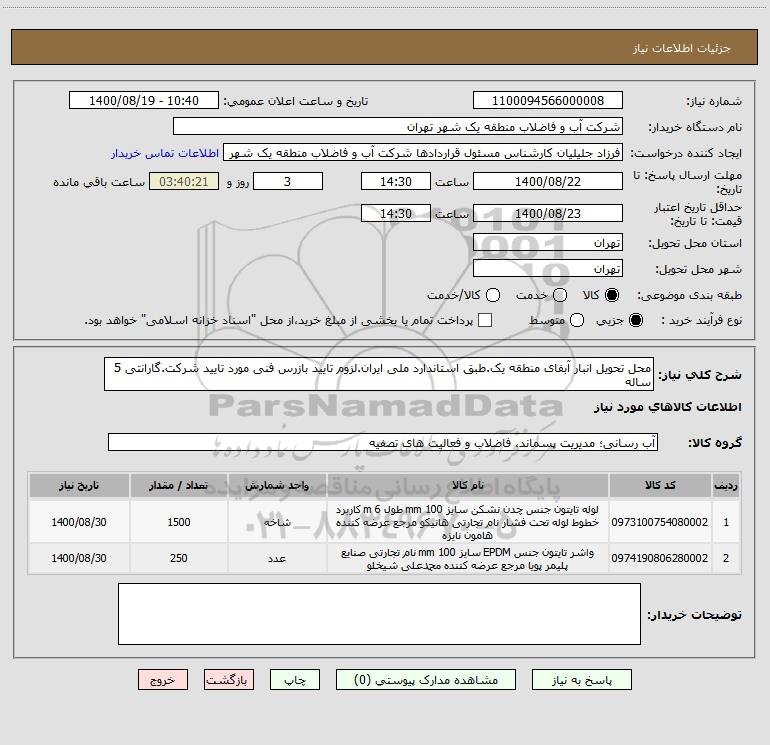This screenshot has width=770, height=745.
Task: Click the چاپ print button
Action: tap(295, 680)
